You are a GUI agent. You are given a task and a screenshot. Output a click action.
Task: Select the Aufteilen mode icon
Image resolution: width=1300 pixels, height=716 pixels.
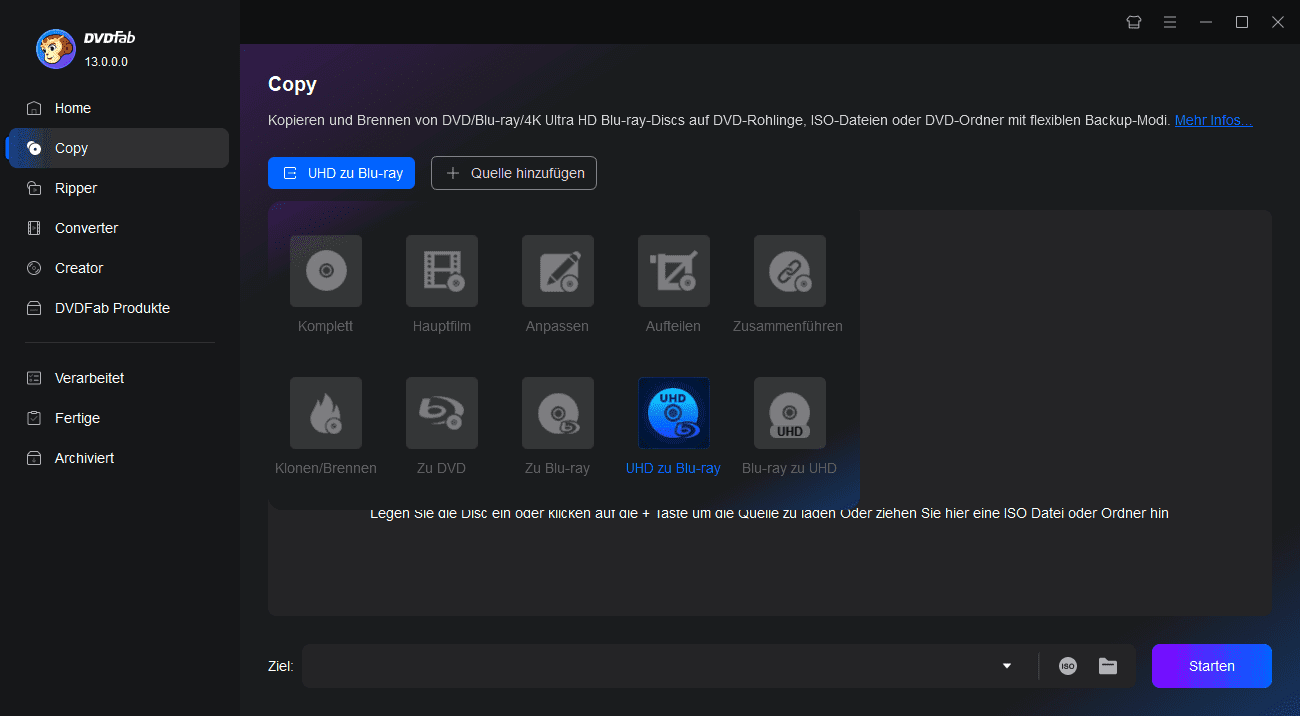[x=674, y=271]
